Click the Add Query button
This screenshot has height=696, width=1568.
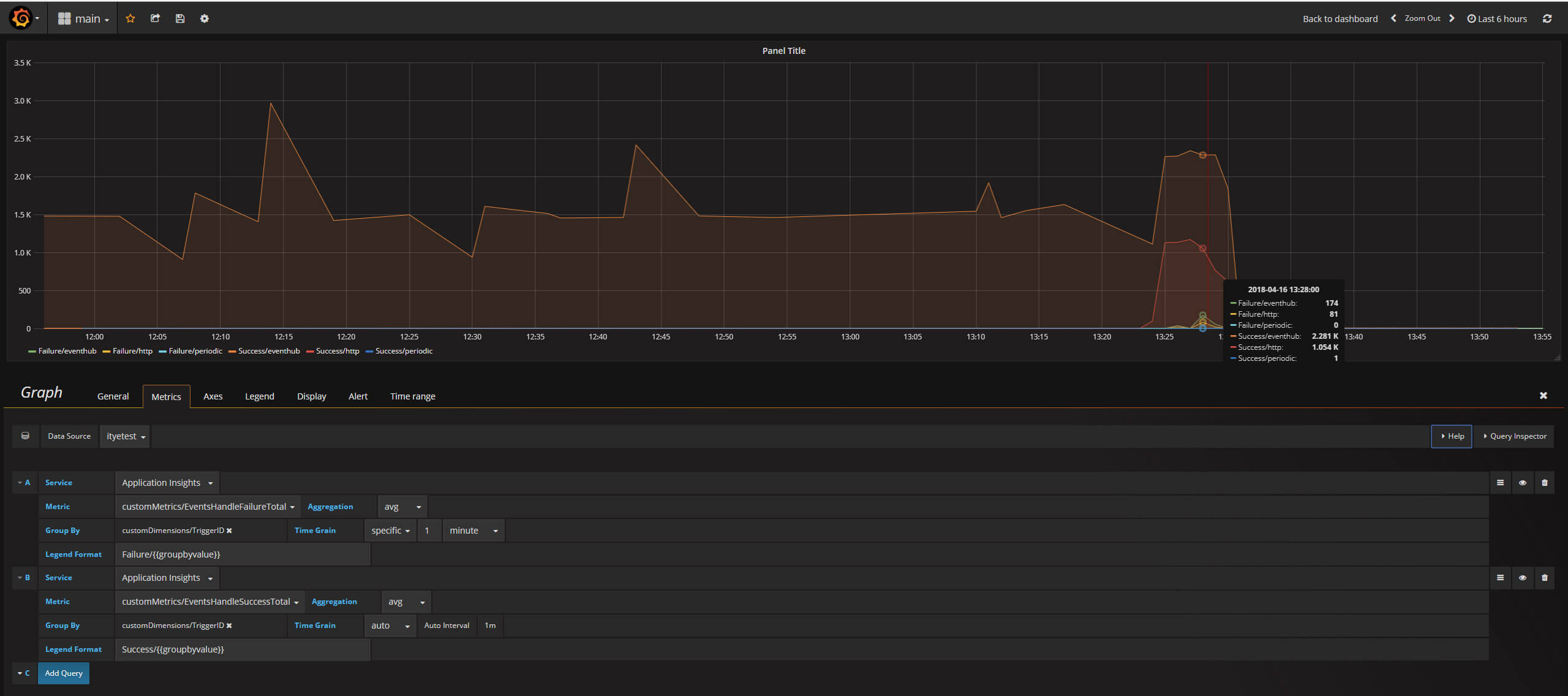(64, 673)
